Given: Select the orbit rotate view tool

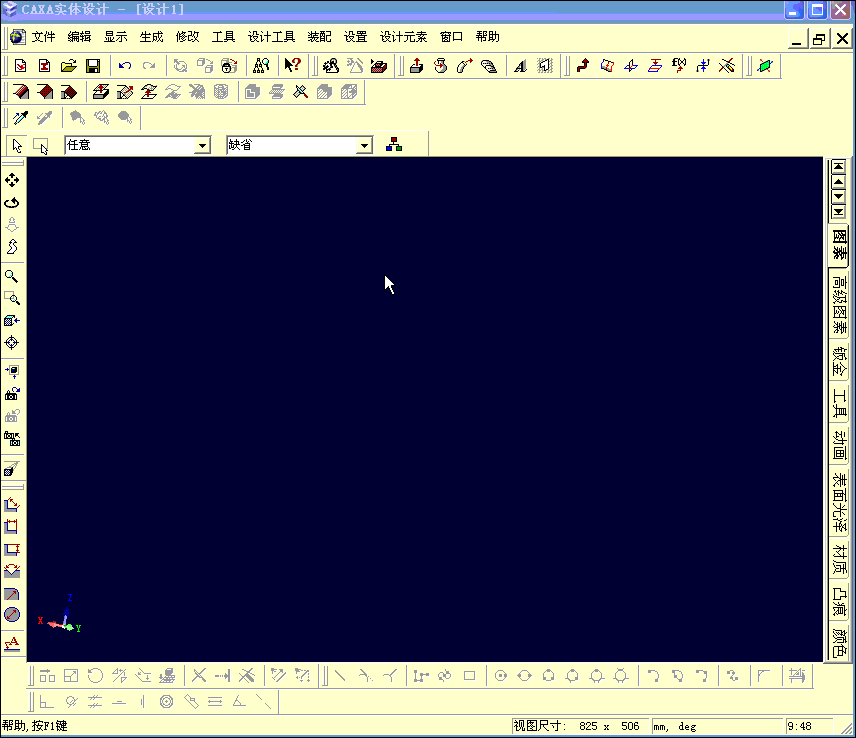Looking at the screenshot, I should (x=11, y=203).
